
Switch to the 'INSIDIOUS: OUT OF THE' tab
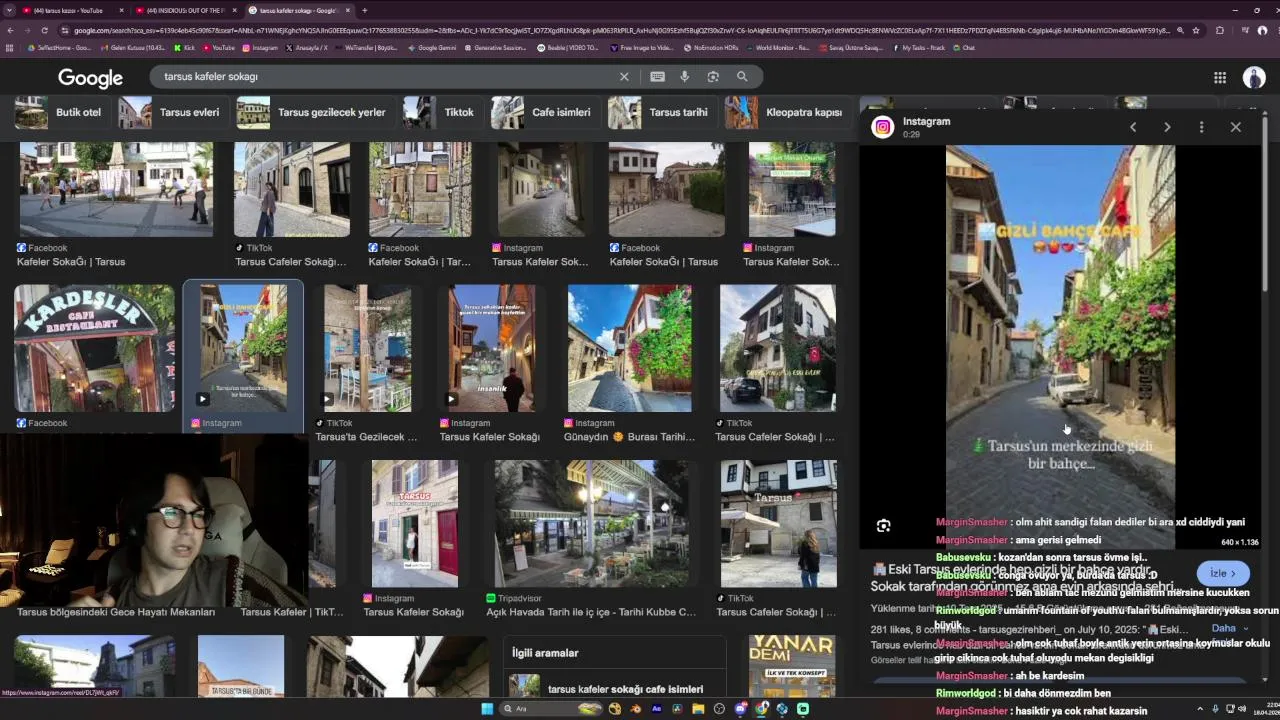(186, 10)
